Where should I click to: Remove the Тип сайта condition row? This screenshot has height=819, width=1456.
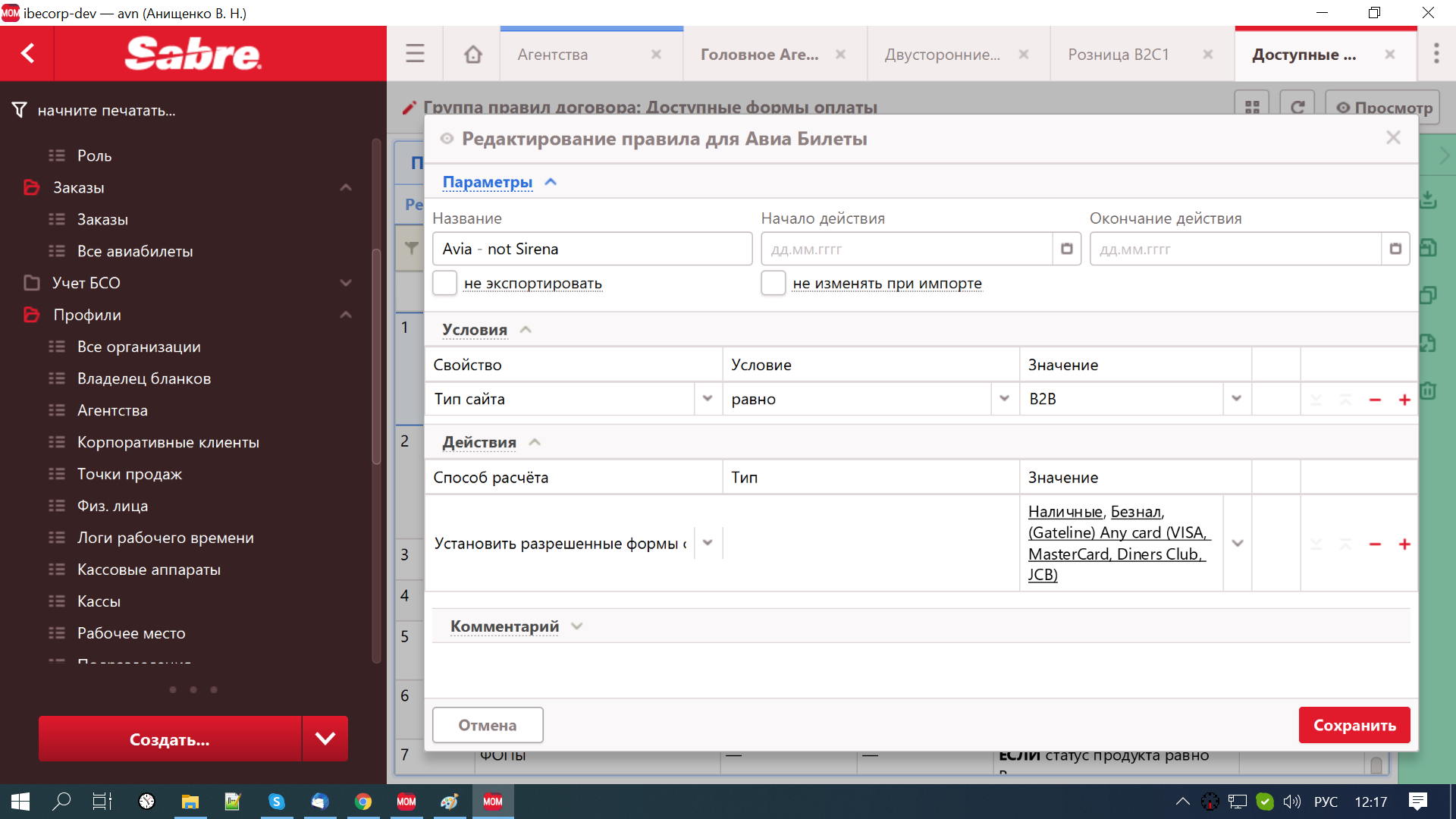click(x=1375, y=400)
